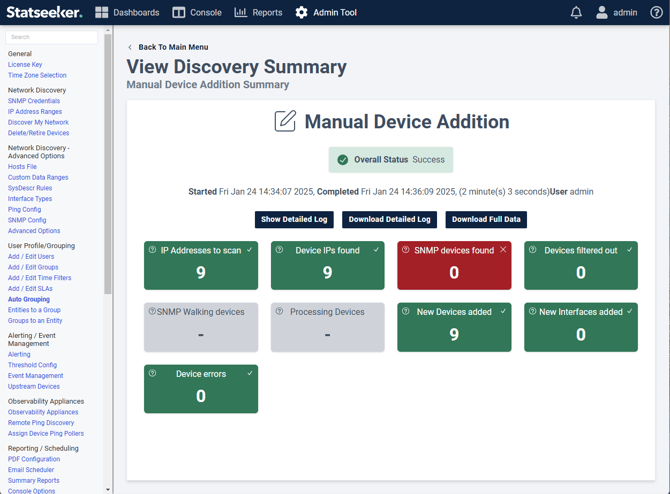The height and width of the screenshot is (494, 670).
Task: Open the Reports menu
Action: (258, 13)
